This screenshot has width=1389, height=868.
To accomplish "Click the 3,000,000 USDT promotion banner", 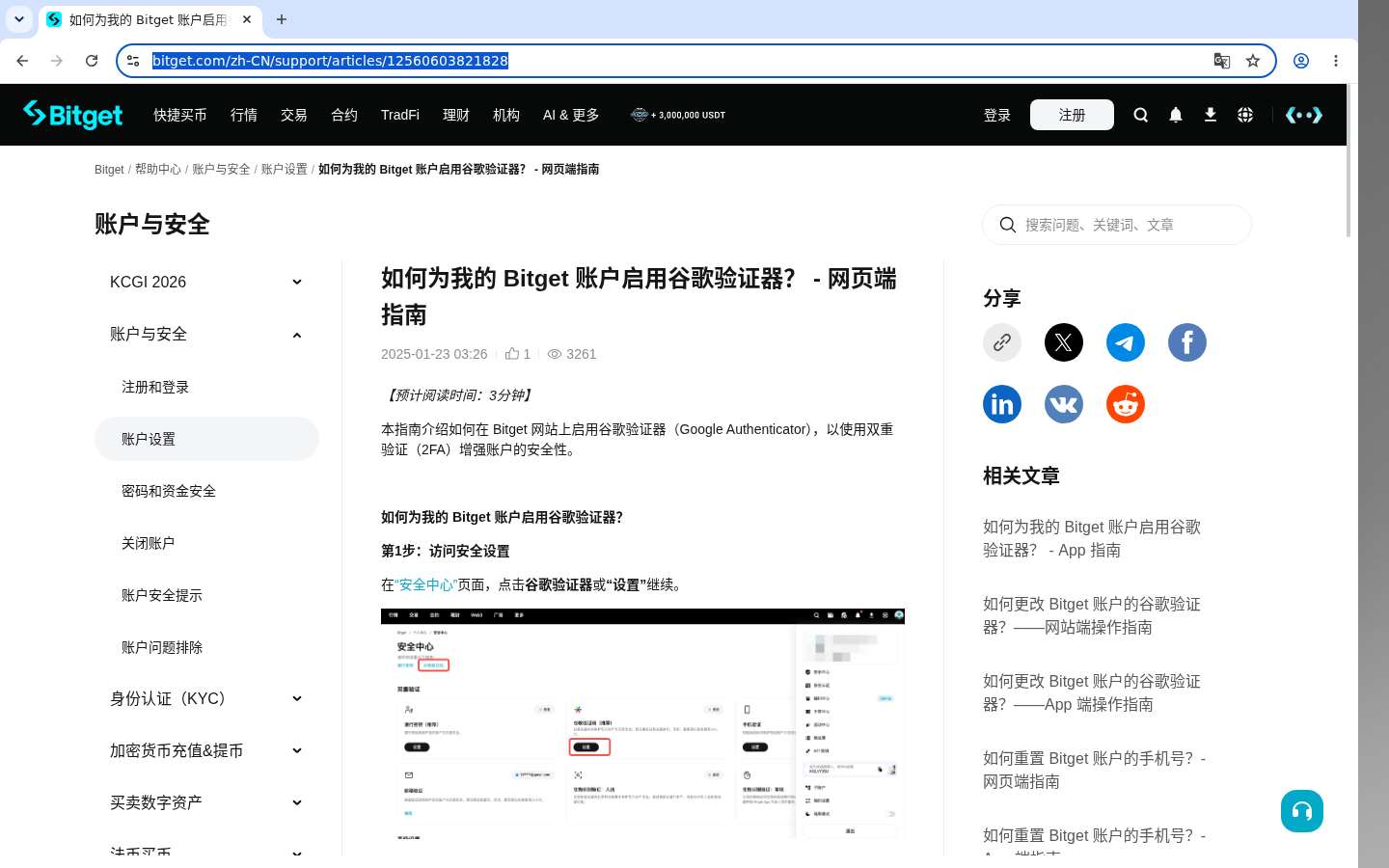I will [678, 115].
